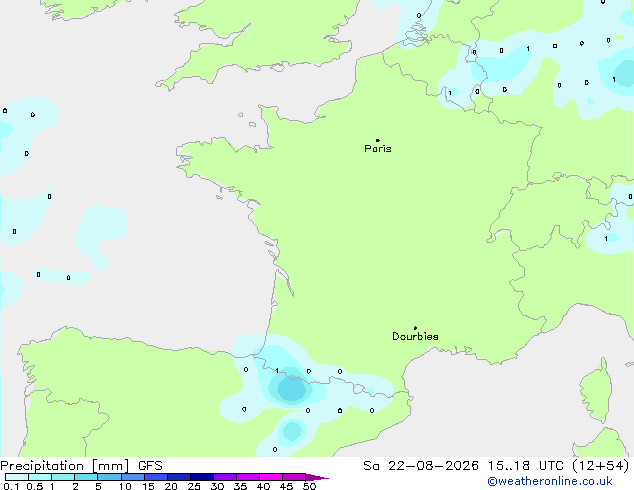Screen dimensions: 634x490
Task: Click the Dourbies city label
Action: tap(415, 336)
